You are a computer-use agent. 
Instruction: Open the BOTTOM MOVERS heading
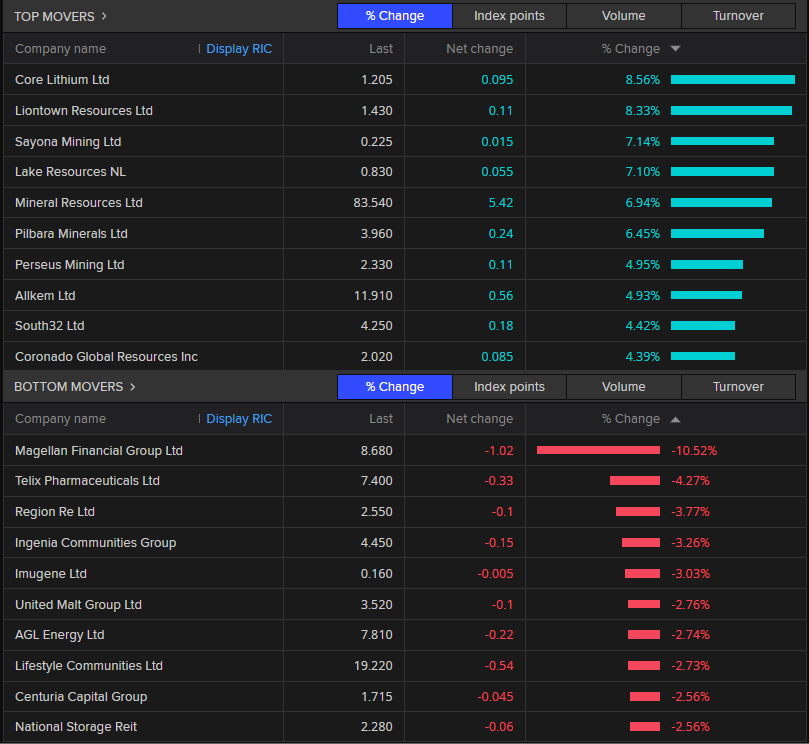69,387
